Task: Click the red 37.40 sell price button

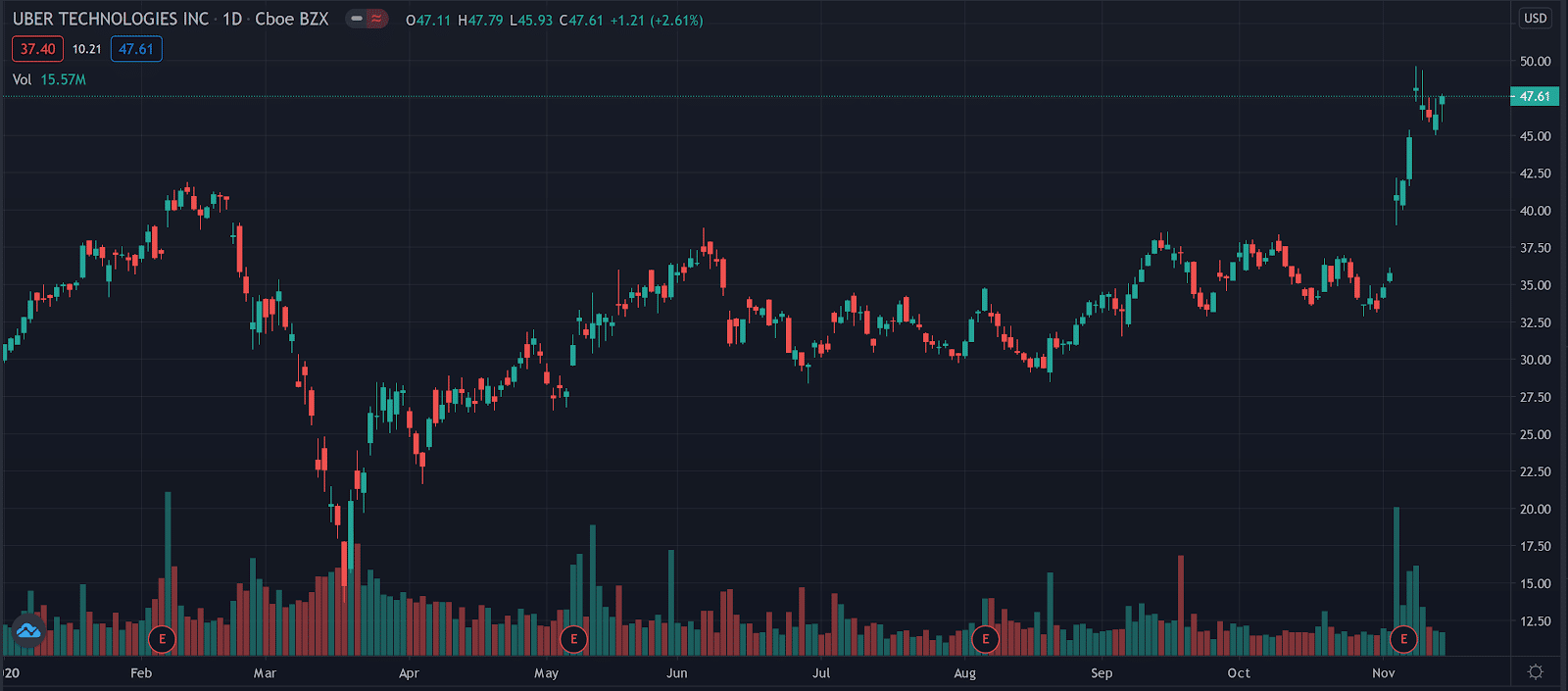Action: [37, 49]
